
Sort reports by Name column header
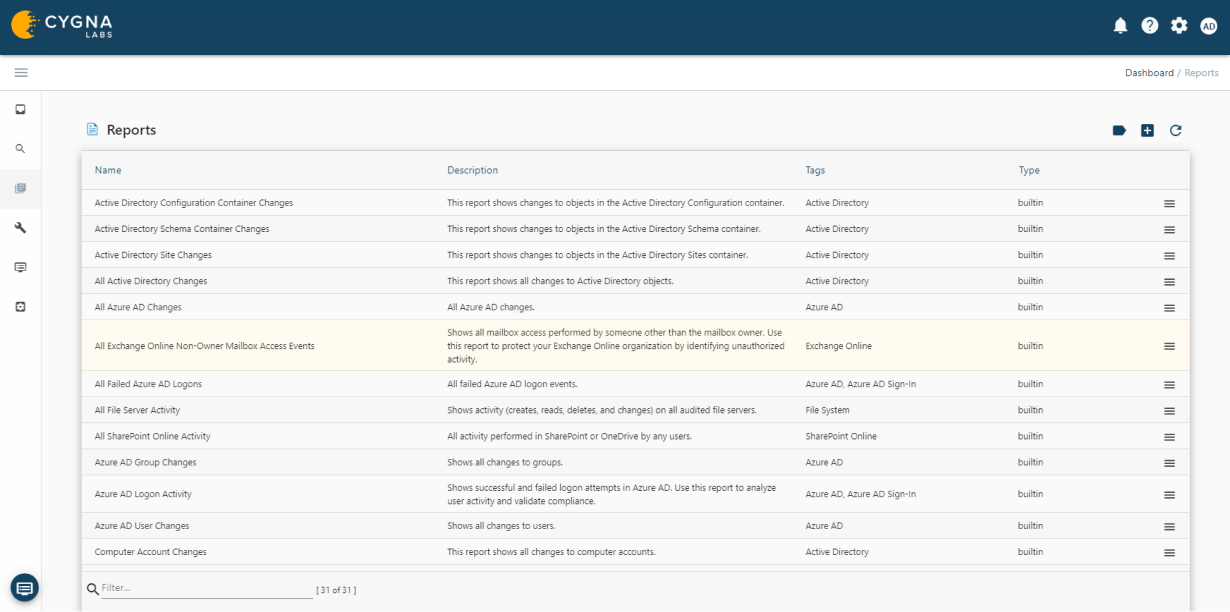pyautogui.click(x=108, y=171)
